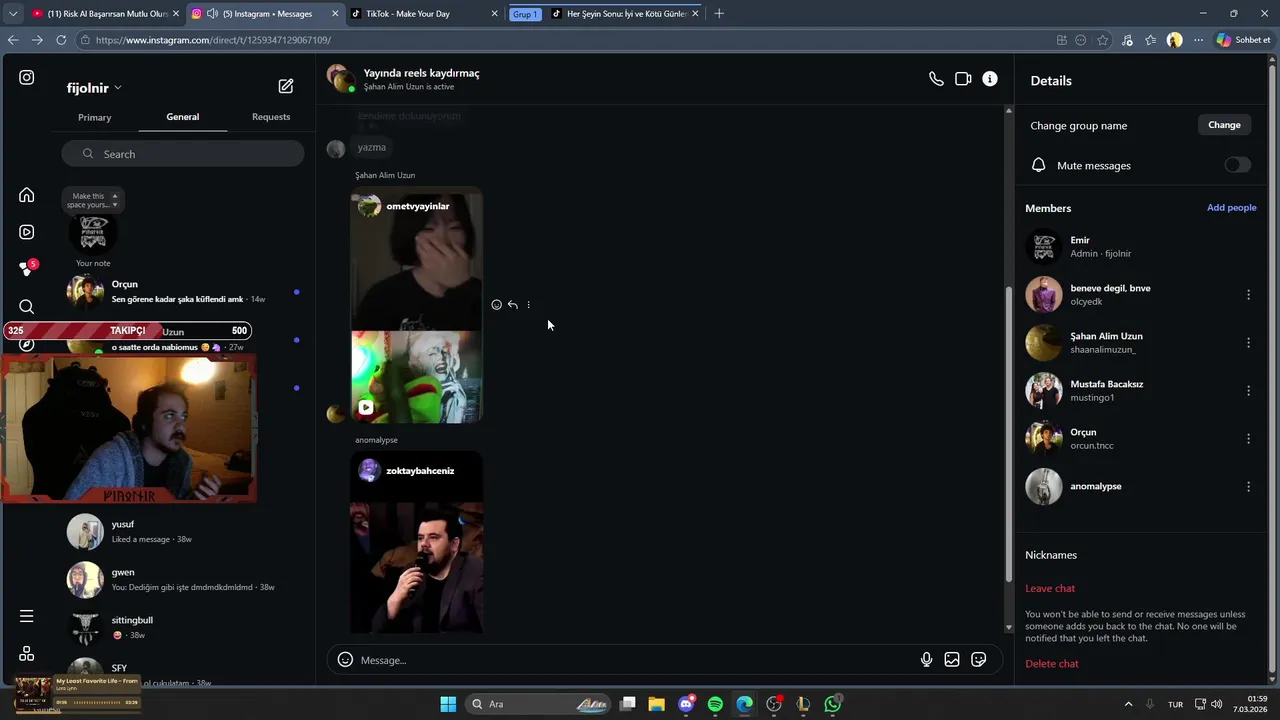Attach a photo or video to message
Image resolution: width=1280 pixels, height=720 pixels.
click(952, 660)
